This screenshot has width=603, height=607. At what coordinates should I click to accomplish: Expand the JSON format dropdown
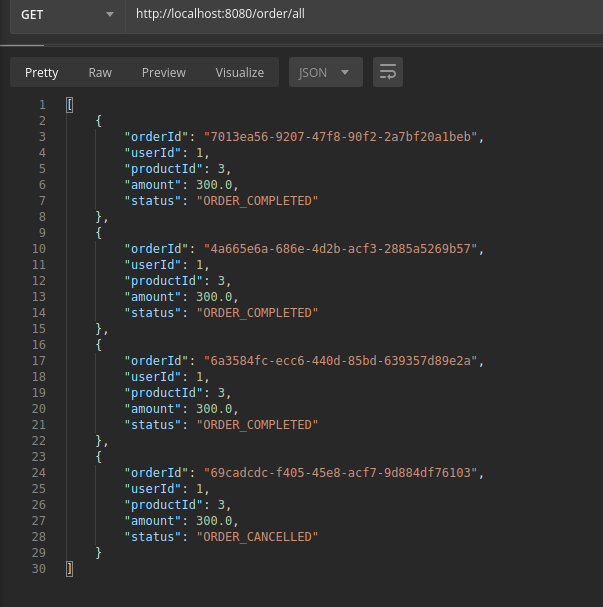[x=325, y=72]
